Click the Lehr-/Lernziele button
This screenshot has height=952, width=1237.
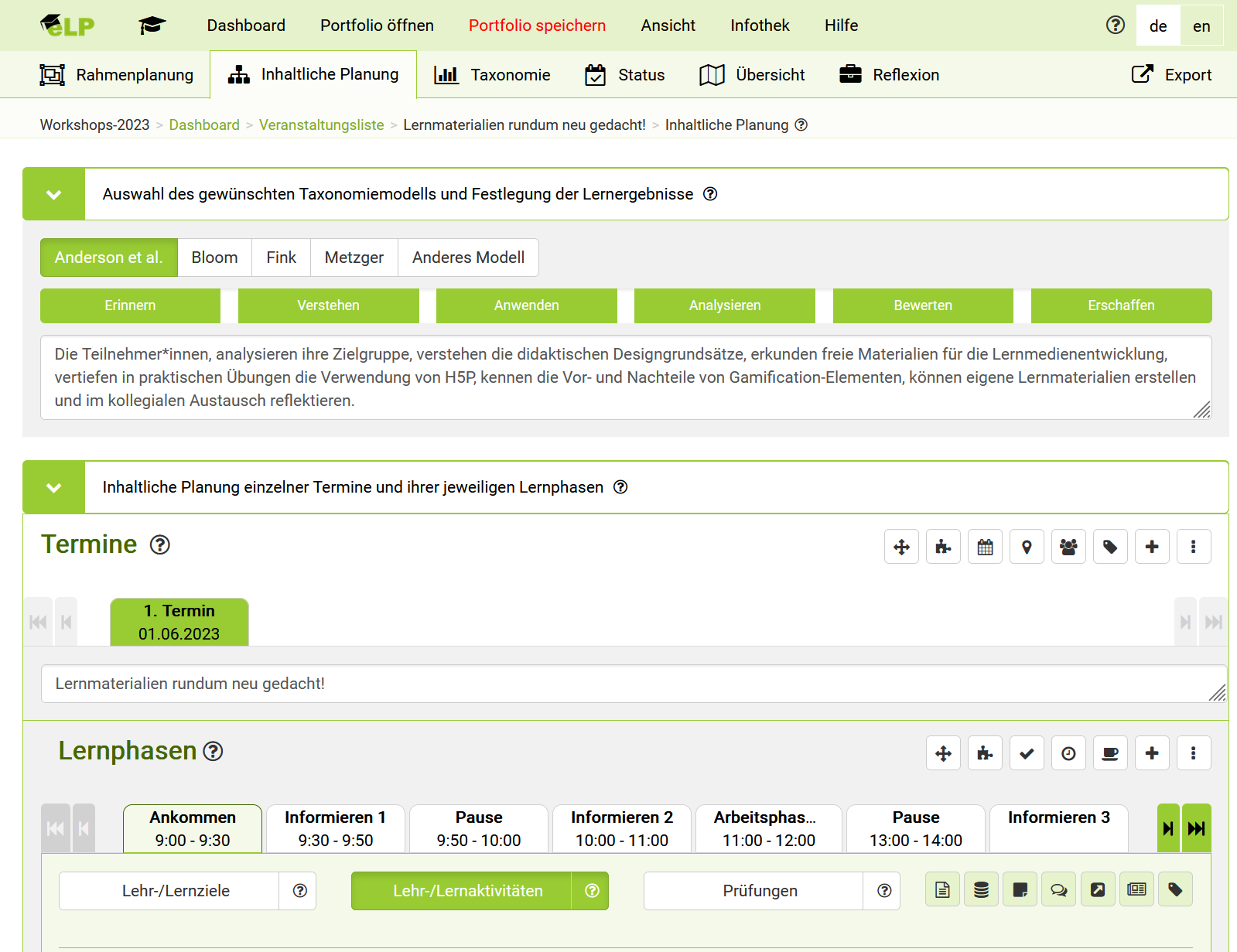coord(176,891)
